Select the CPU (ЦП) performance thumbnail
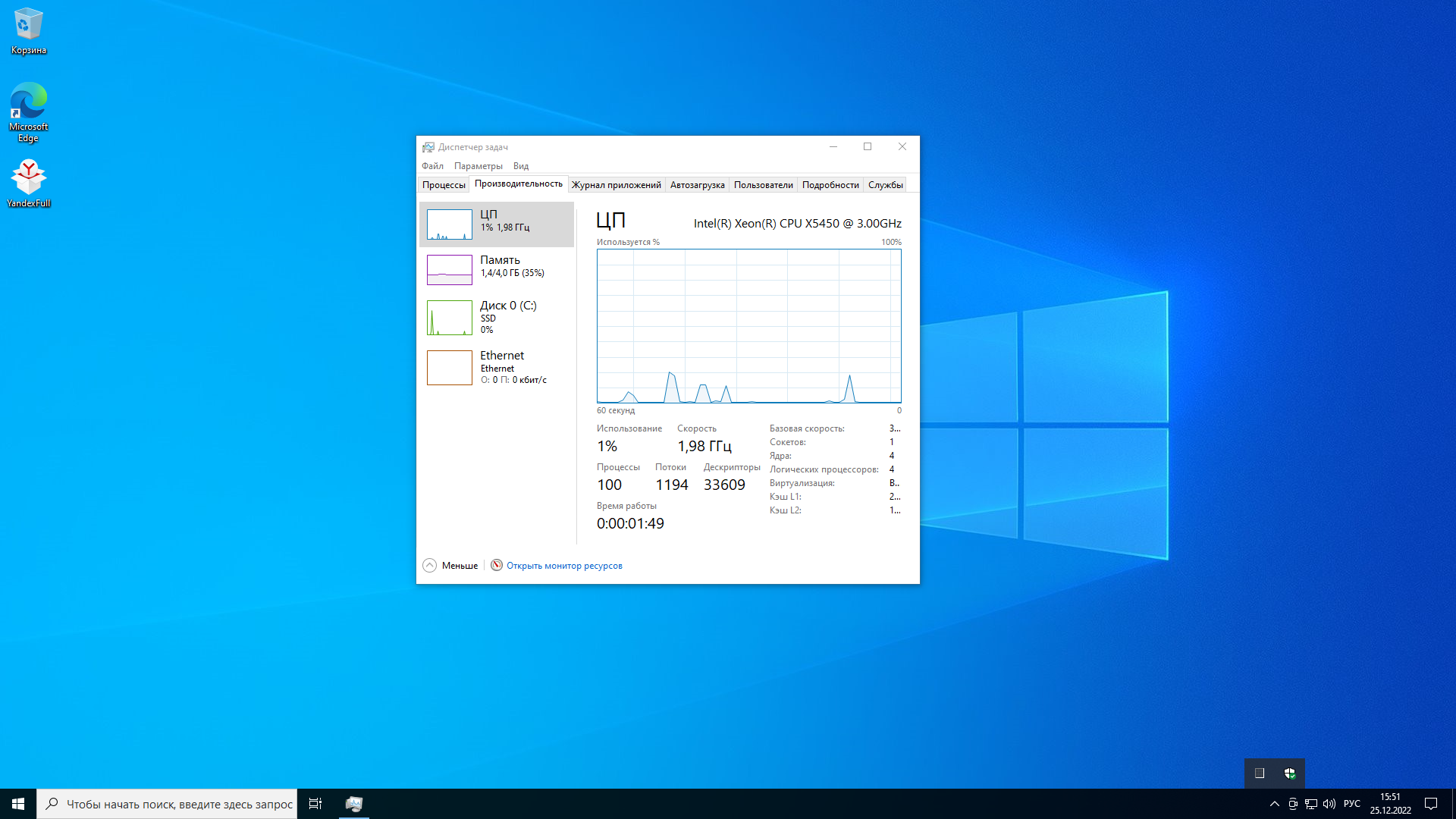The height and width of the screenshot is (819, 1456). tap(450, 224)
